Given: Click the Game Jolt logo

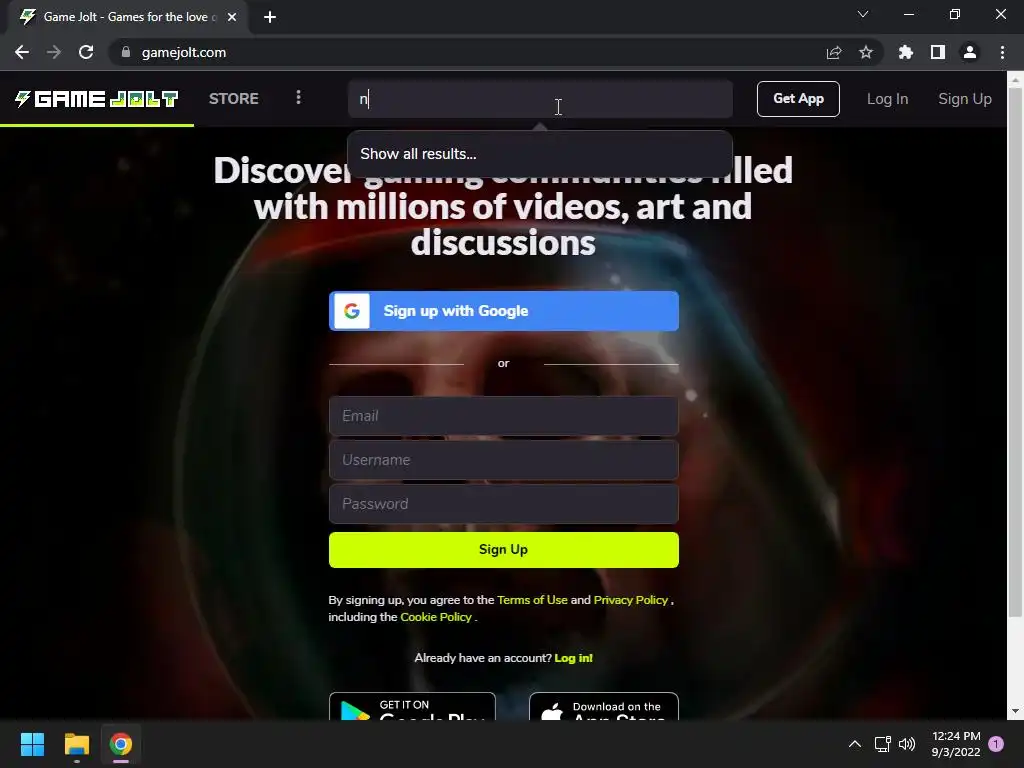Looking at the screenshot, I should [x=97, y=99].
